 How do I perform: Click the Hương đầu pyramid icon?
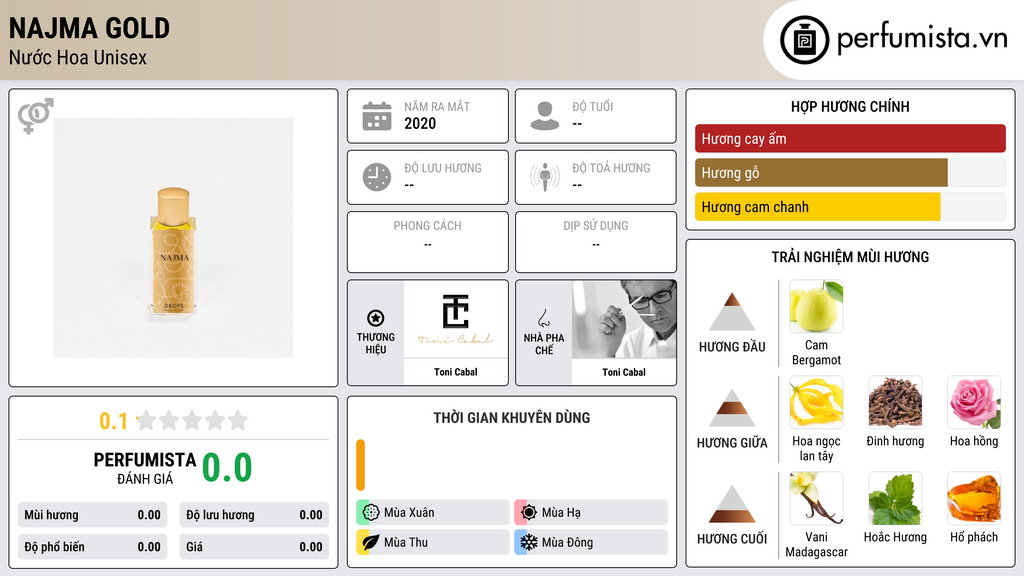click(x=732, y=312)
